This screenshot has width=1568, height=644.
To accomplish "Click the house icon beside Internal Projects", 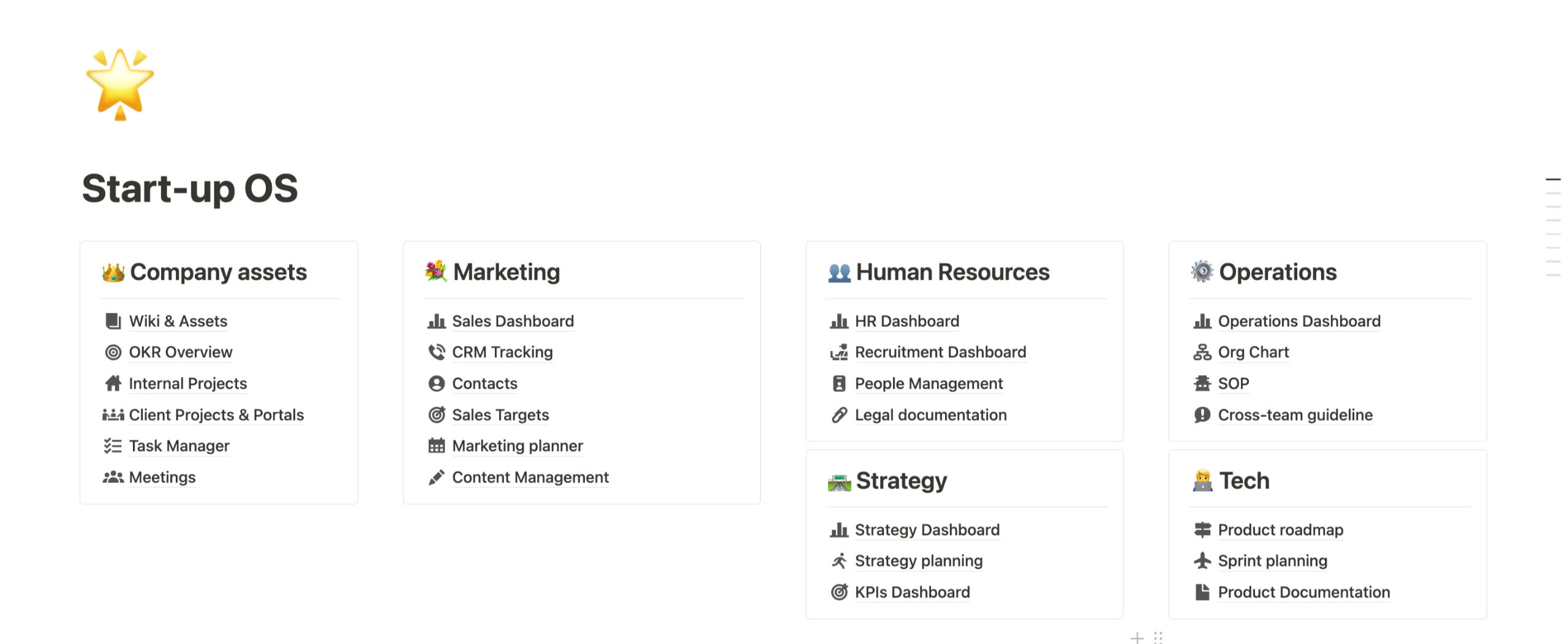I will [x=113, y=383].
